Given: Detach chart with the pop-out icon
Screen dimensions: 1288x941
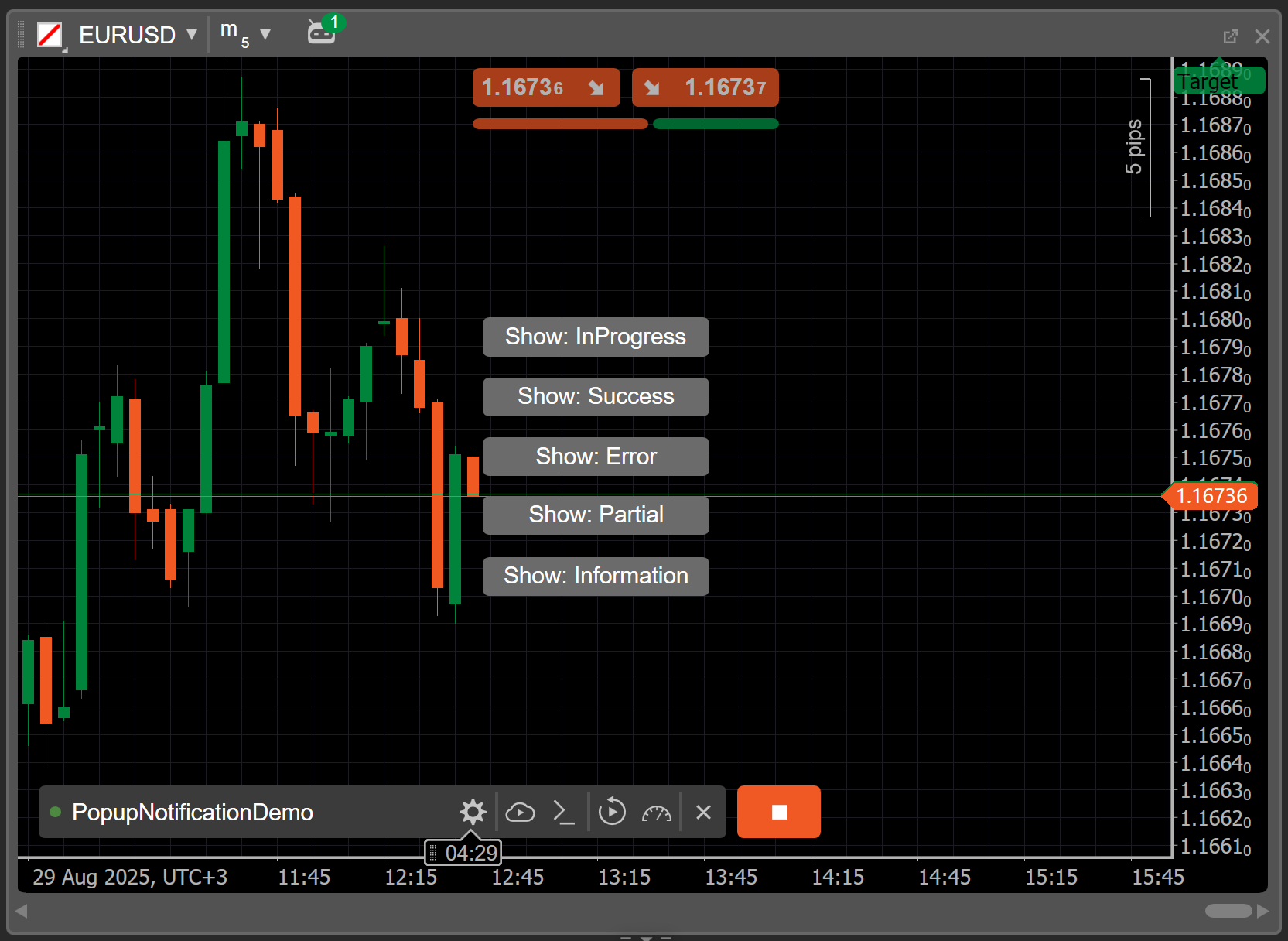Looking at the screenshot, I should pyautogui.click(x=1230, y=36).
